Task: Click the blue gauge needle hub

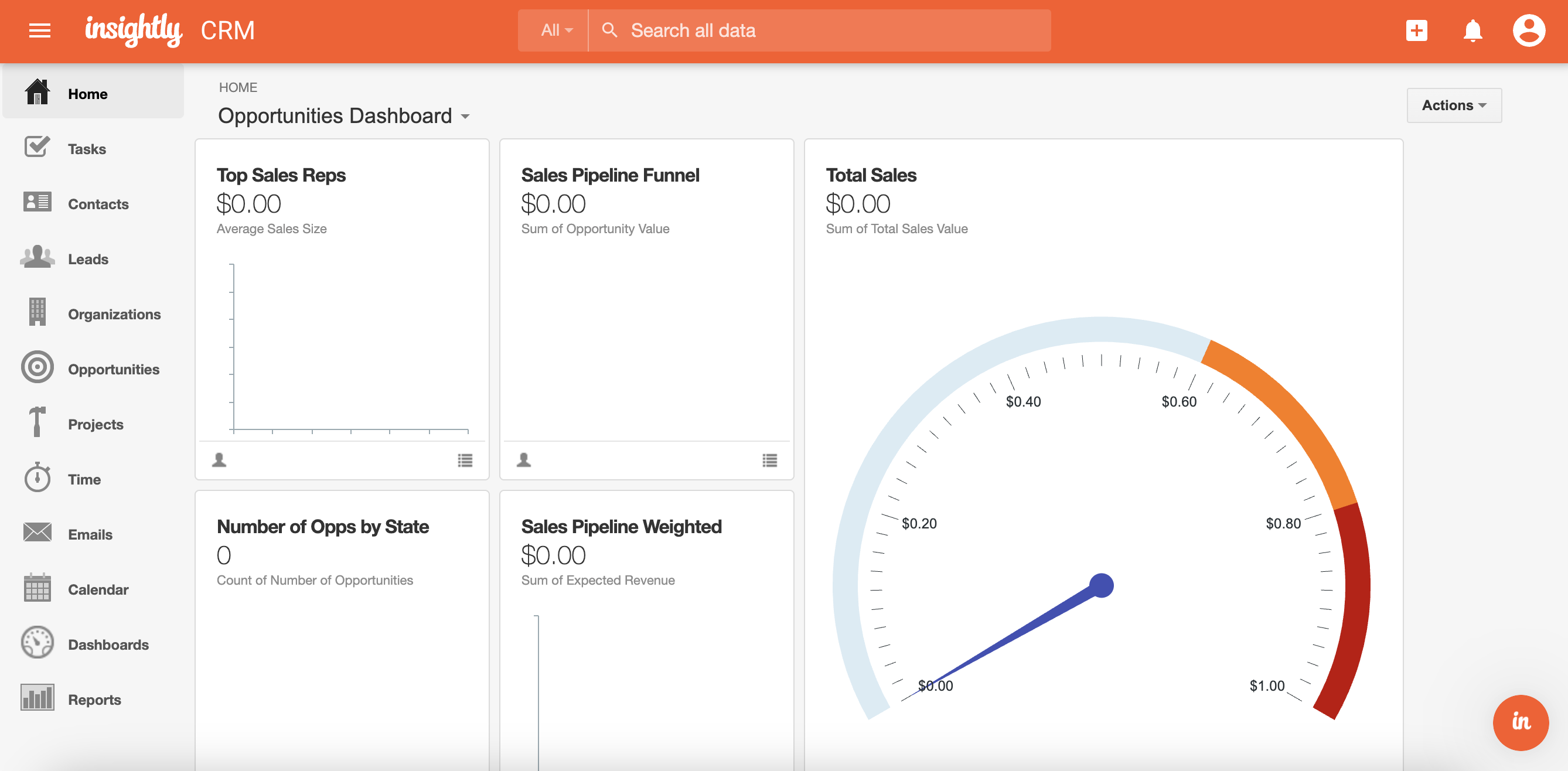Action: click(1101, 585)
